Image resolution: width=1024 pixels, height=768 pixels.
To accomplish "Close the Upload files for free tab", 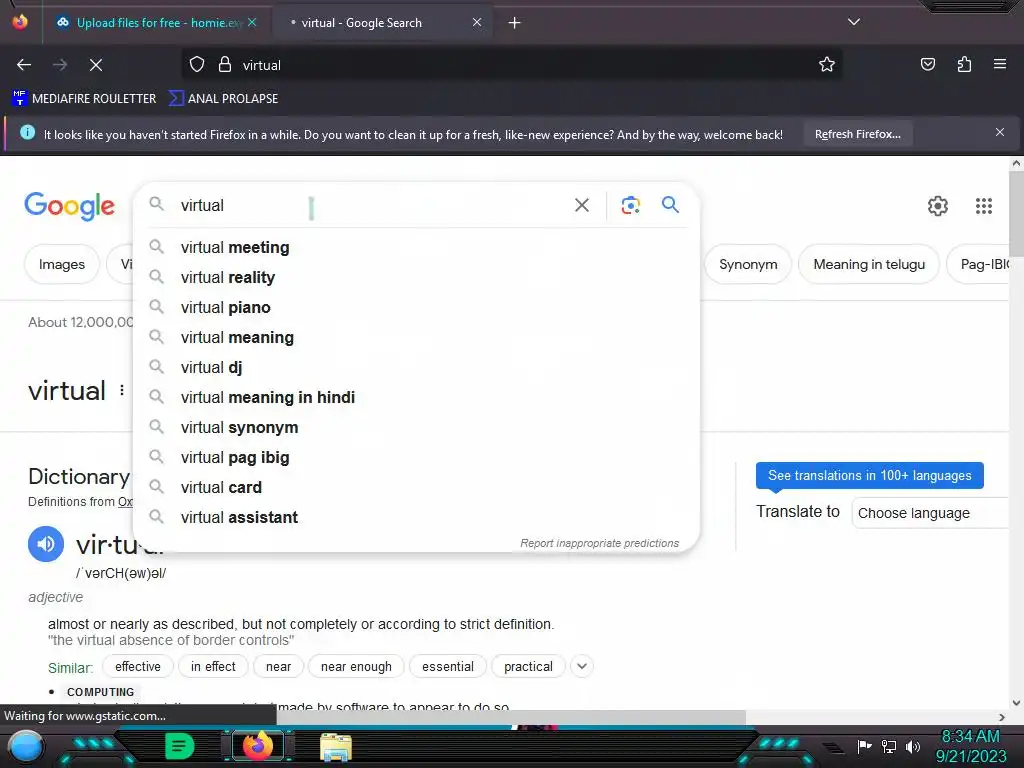I will [x=252, y=22].
